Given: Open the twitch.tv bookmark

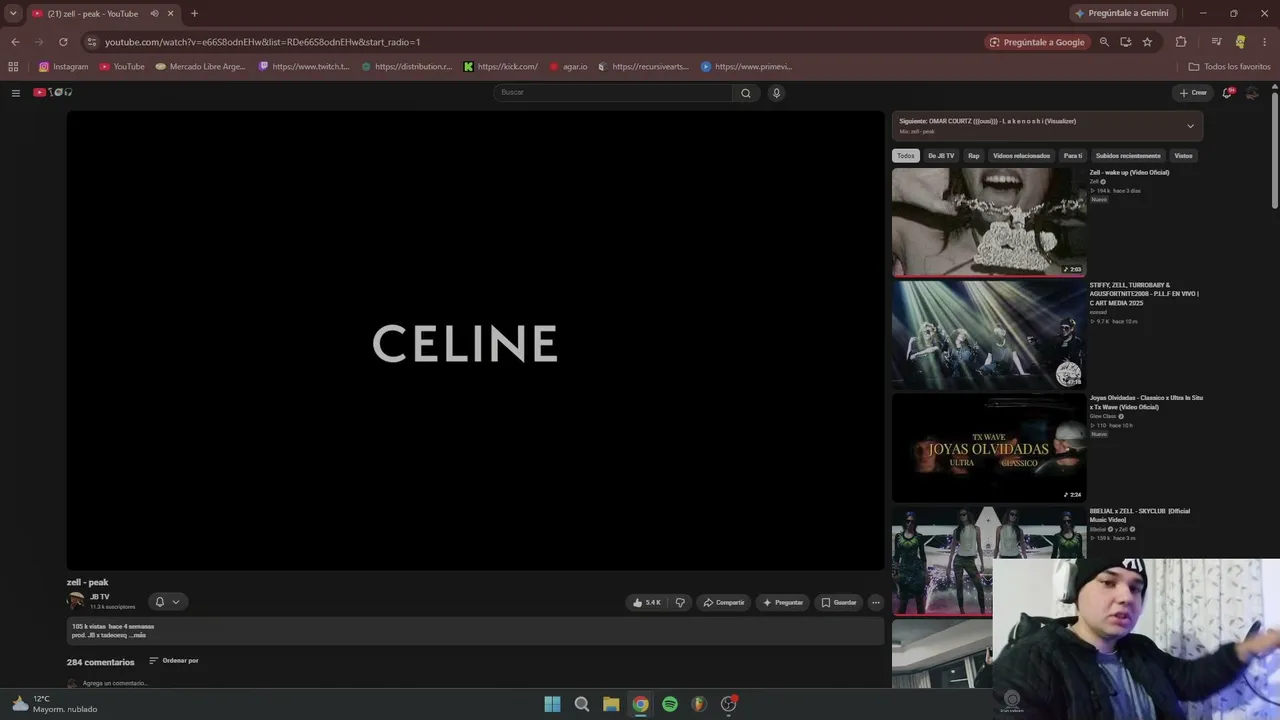Looking at the screenshot, I should 304,67.
